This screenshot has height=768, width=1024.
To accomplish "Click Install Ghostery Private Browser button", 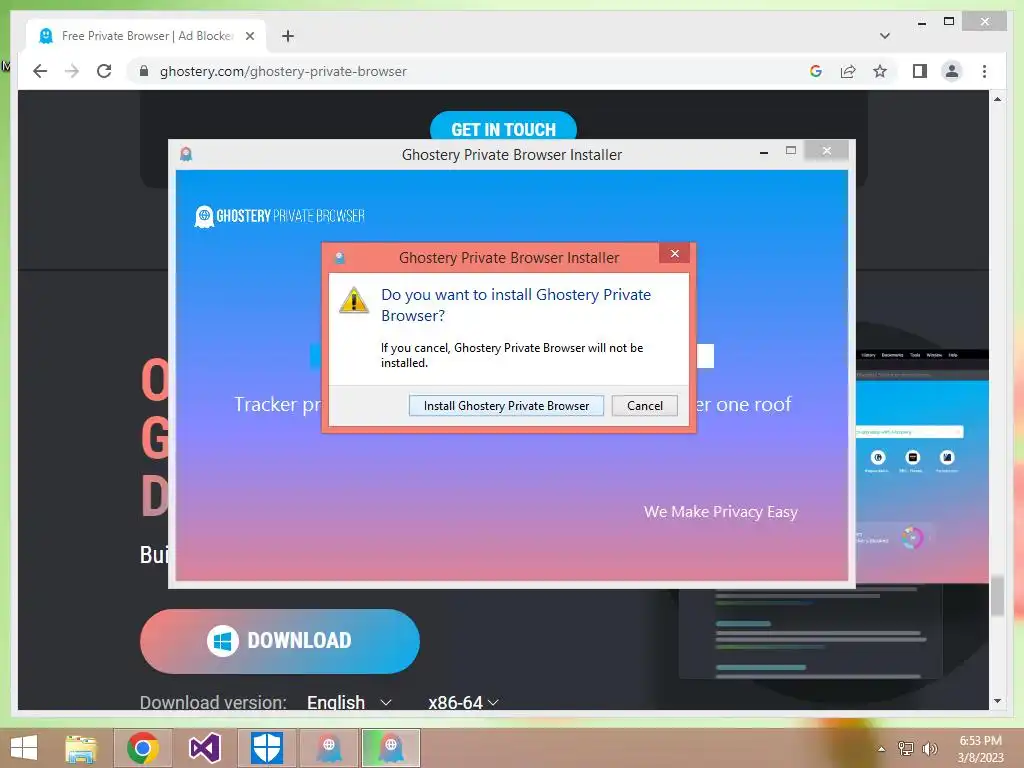I will [x=506, y=406].
